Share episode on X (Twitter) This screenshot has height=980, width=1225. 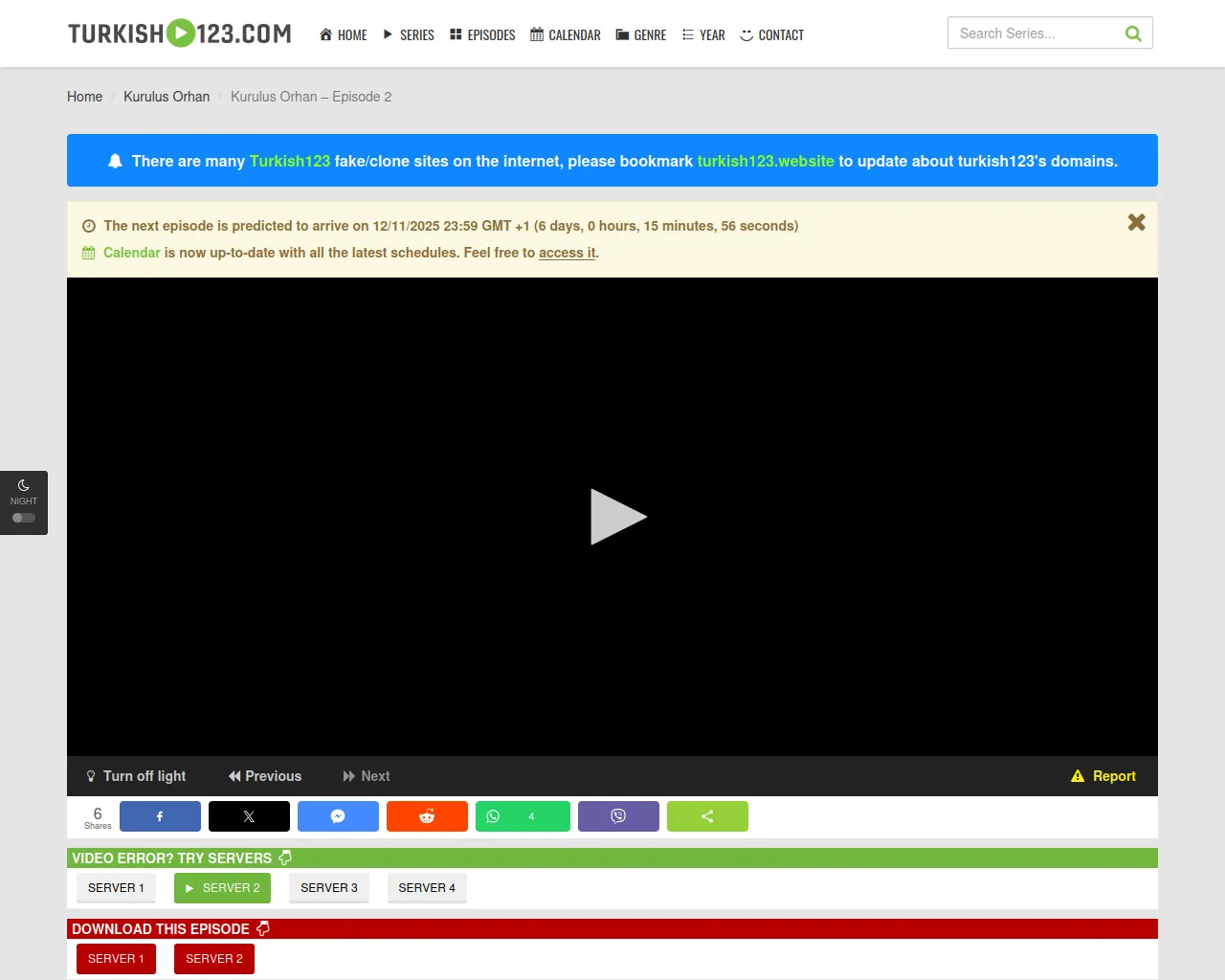(x=249, y=816)
